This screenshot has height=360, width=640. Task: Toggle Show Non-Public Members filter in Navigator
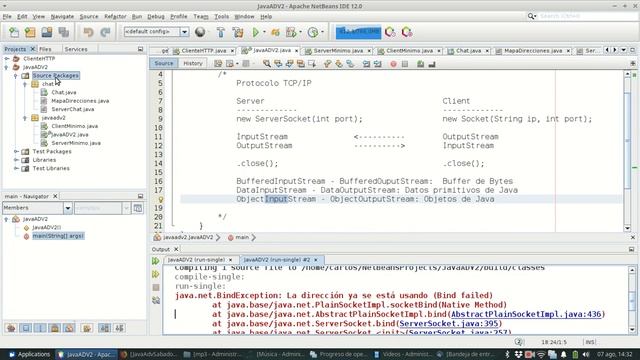55,328
